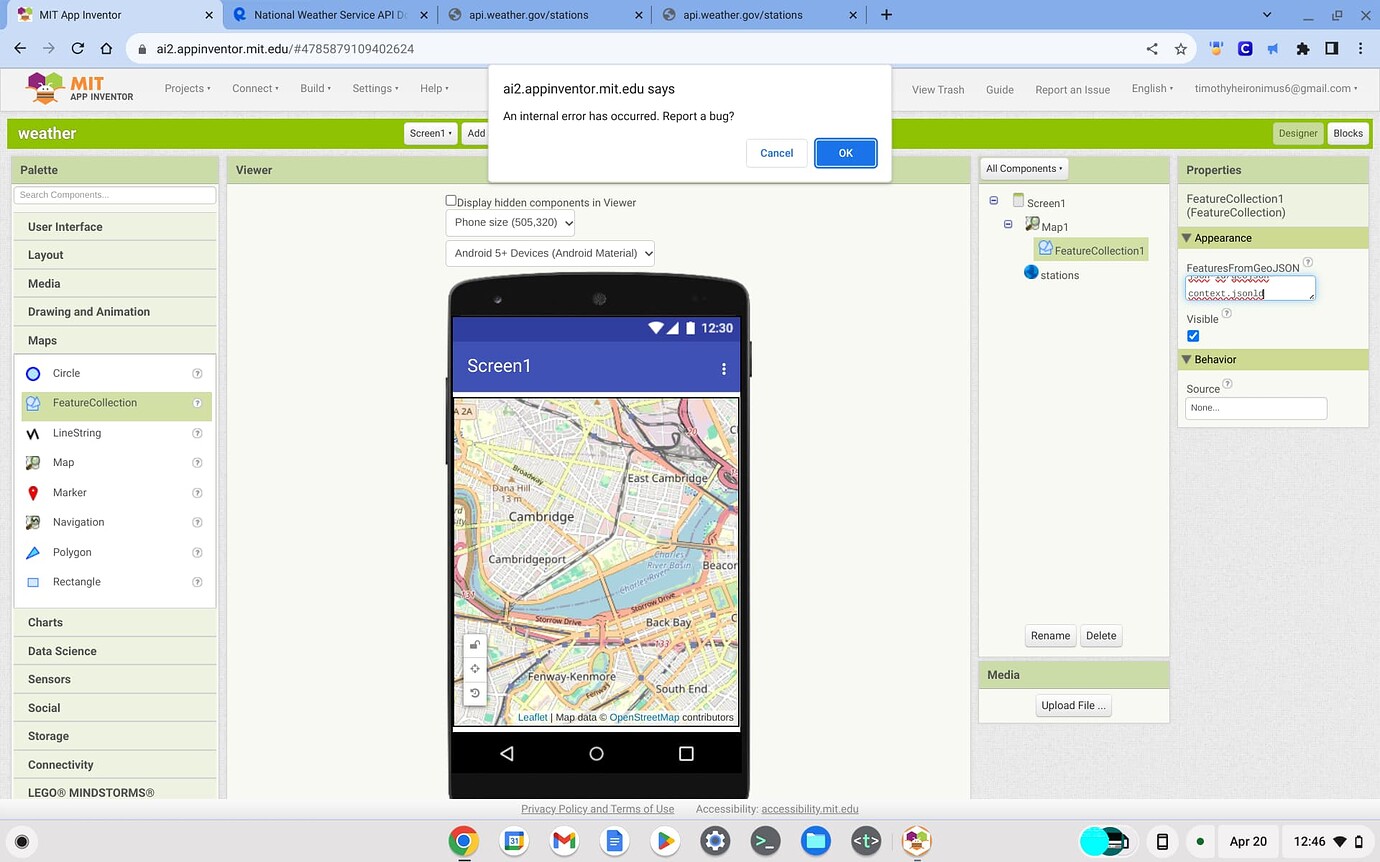Uncheck the Visible property checkbox
The width and height of the screenshot is (1380, 862).
[x=1193, y=336]
